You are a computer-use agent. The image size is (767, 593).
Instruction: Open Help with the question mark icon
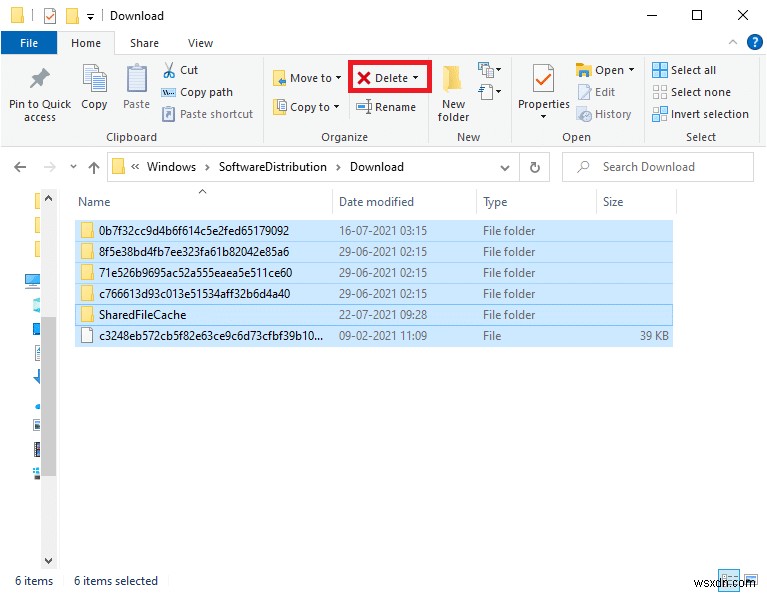pyautogui.click(x=754, y=42)
